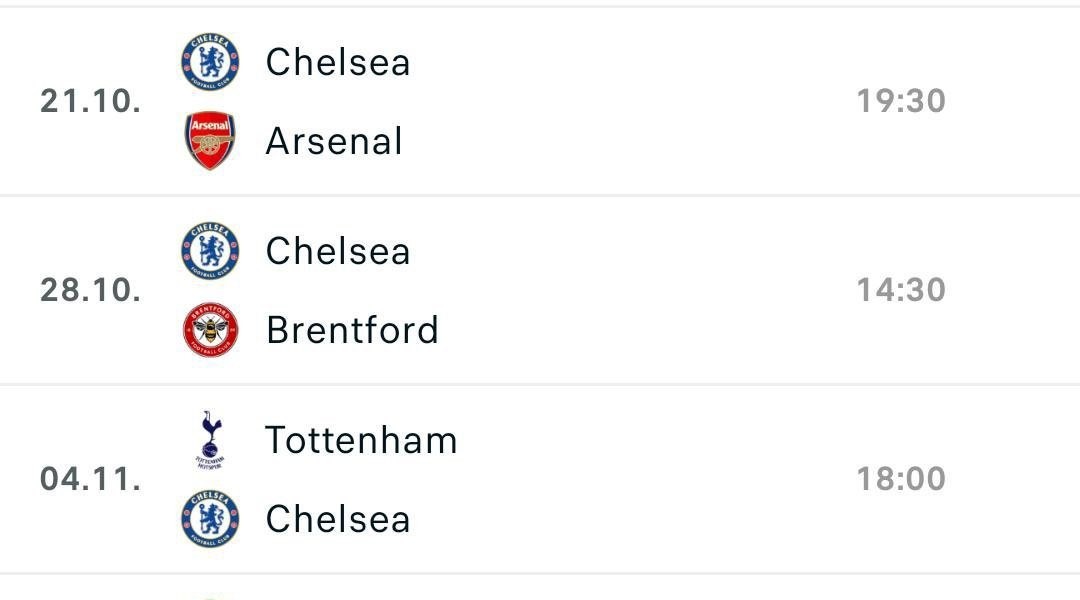Open Chelsea team name above Brentford

[338, 251]
